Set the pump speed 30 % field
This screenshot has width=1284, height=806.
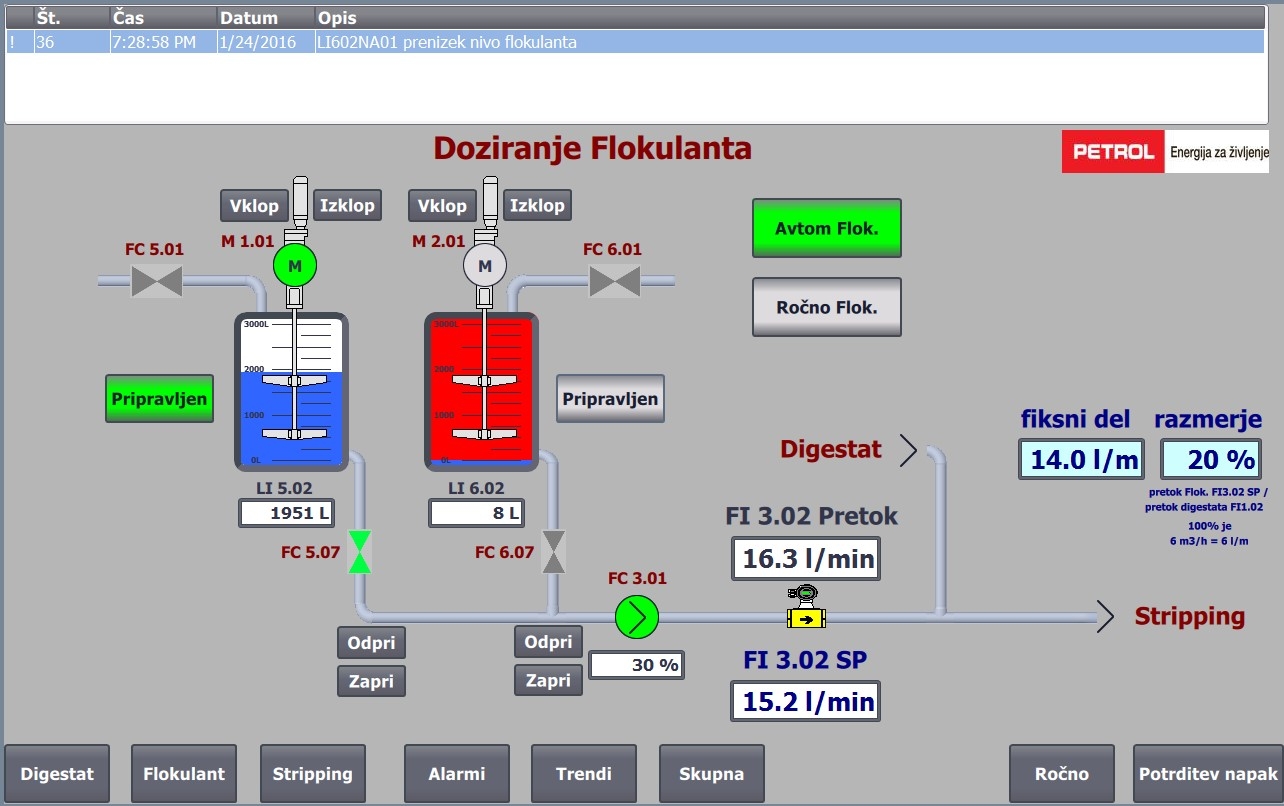(636, 665)
